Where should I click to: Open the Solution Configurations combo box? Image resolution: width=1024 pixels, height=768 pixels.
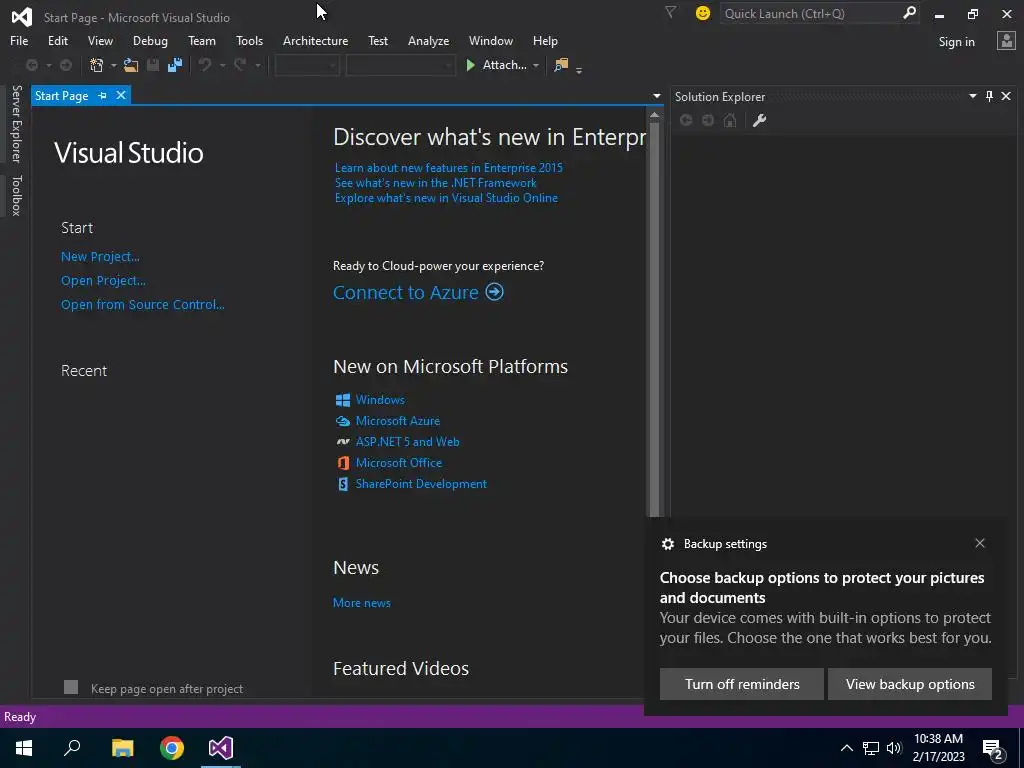pos(307,65)
